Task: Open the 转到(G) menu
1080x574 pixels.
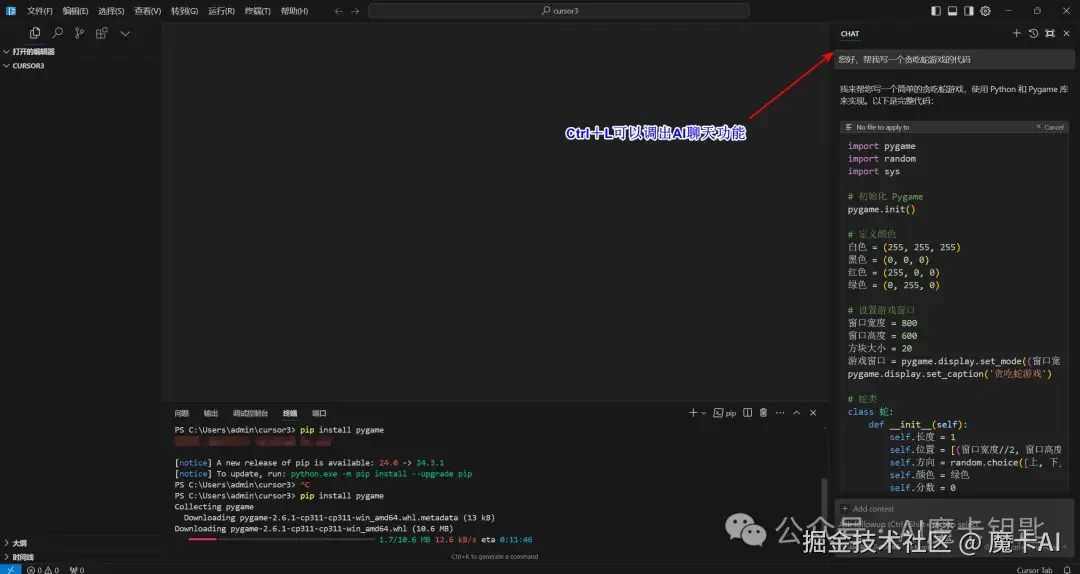Action: click(x=184, y=11)
